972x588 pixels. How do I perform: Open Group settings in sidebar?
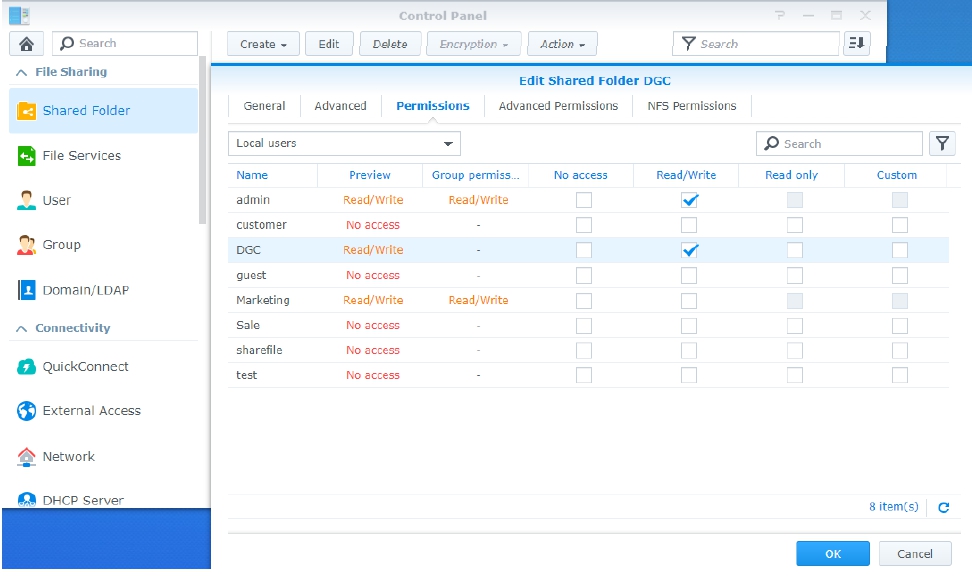(x=104, y=245)
